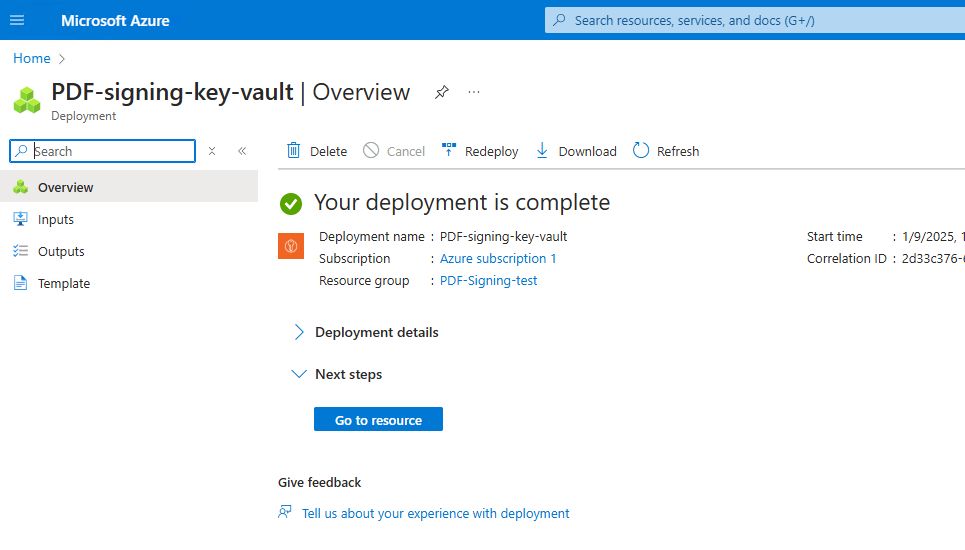965x550 pixels.
Task: Click the Refresh circular arrow icon
Action: click(x=641, y=150)
